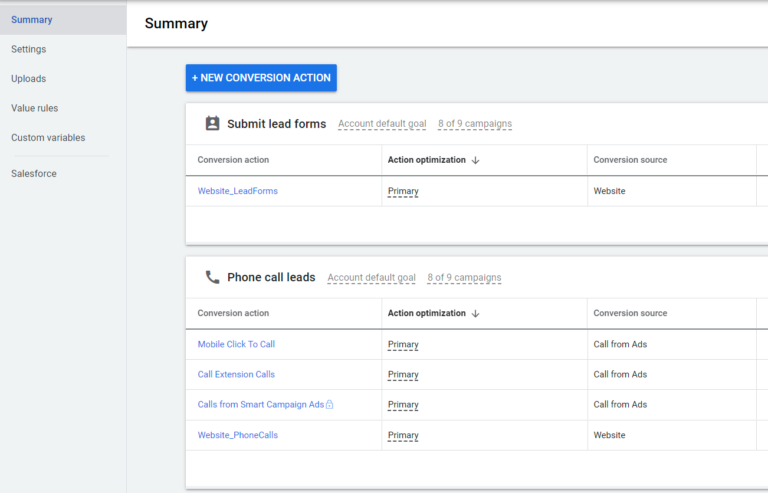Click Account default goal under Submit lead forms
The image size is (768, 493).
pyautogui.click(x=382, y=124)
